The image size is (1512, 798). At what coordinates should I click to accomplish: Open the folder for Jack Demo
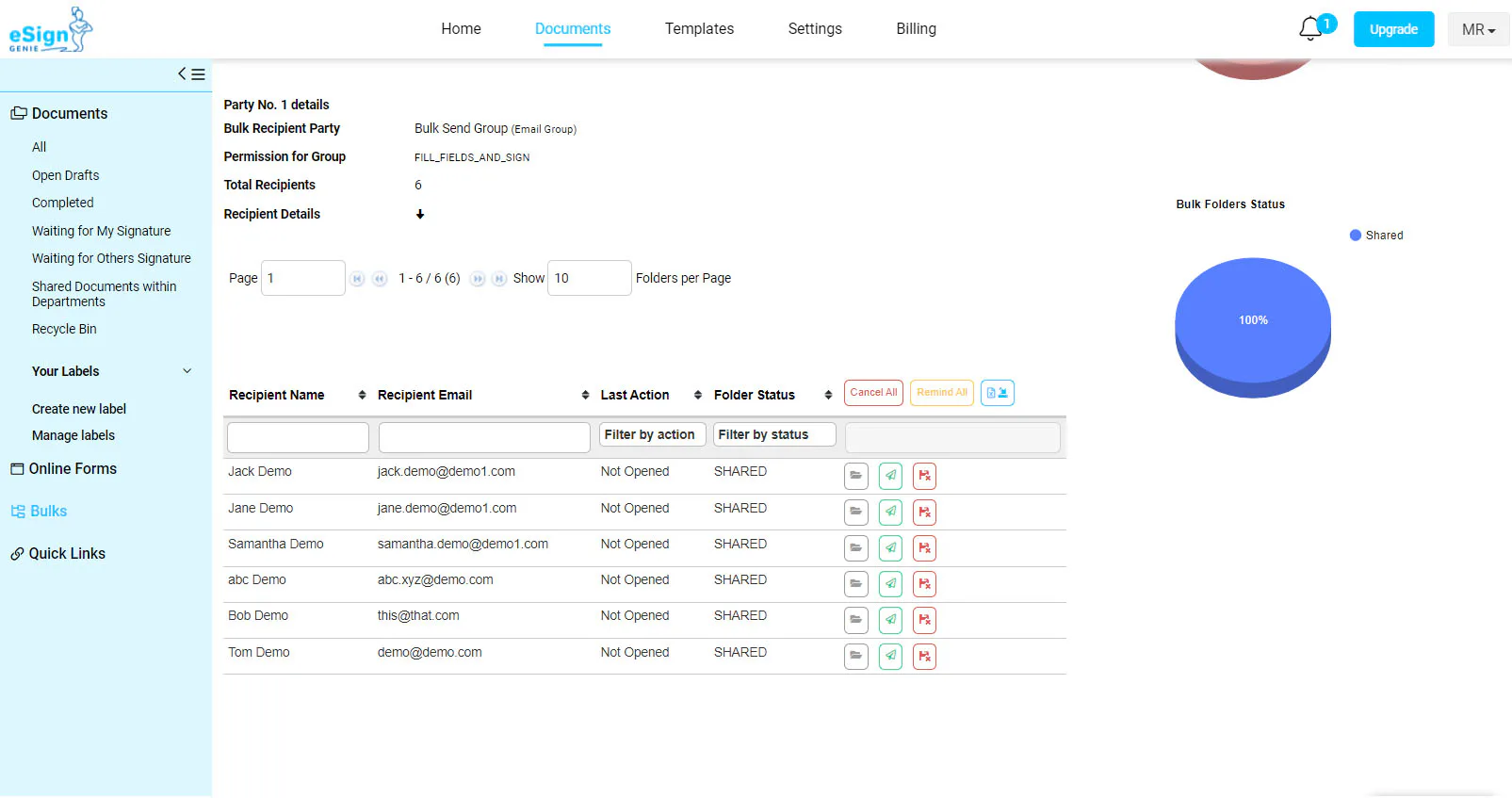click(855, 476)
